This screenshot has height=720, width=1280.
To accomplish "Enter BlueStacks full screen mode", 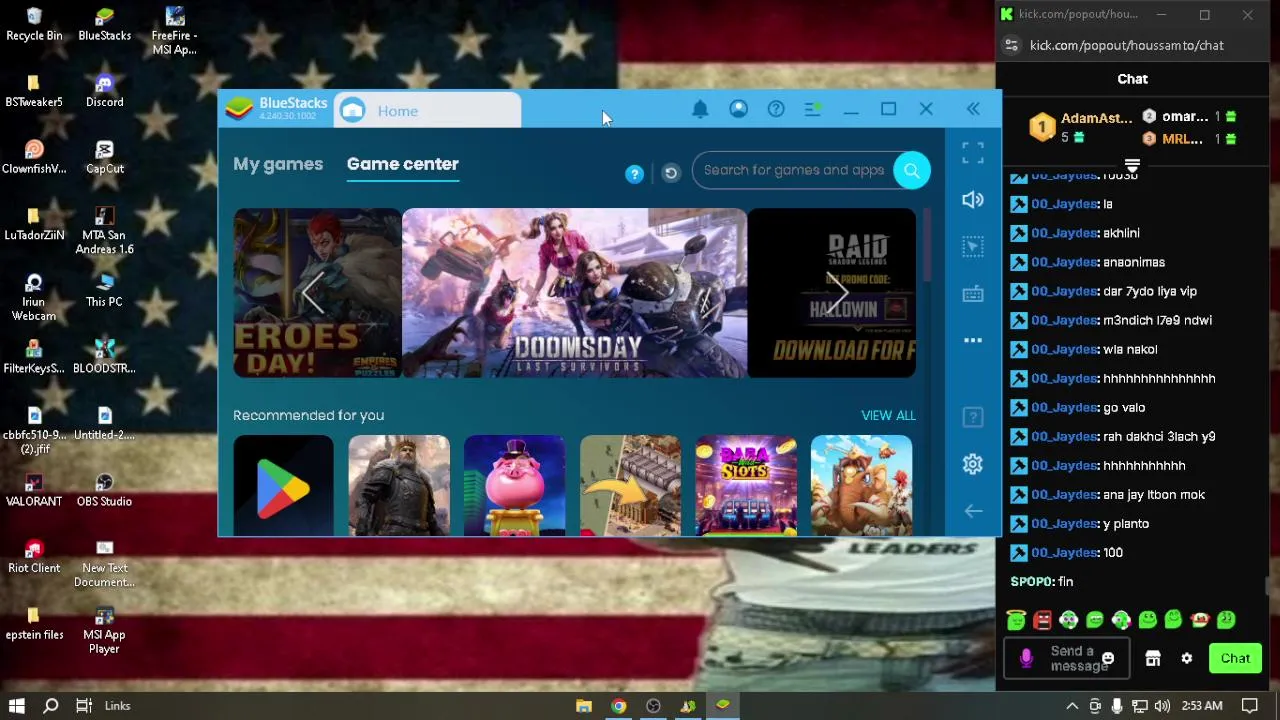I will [973, 152].
